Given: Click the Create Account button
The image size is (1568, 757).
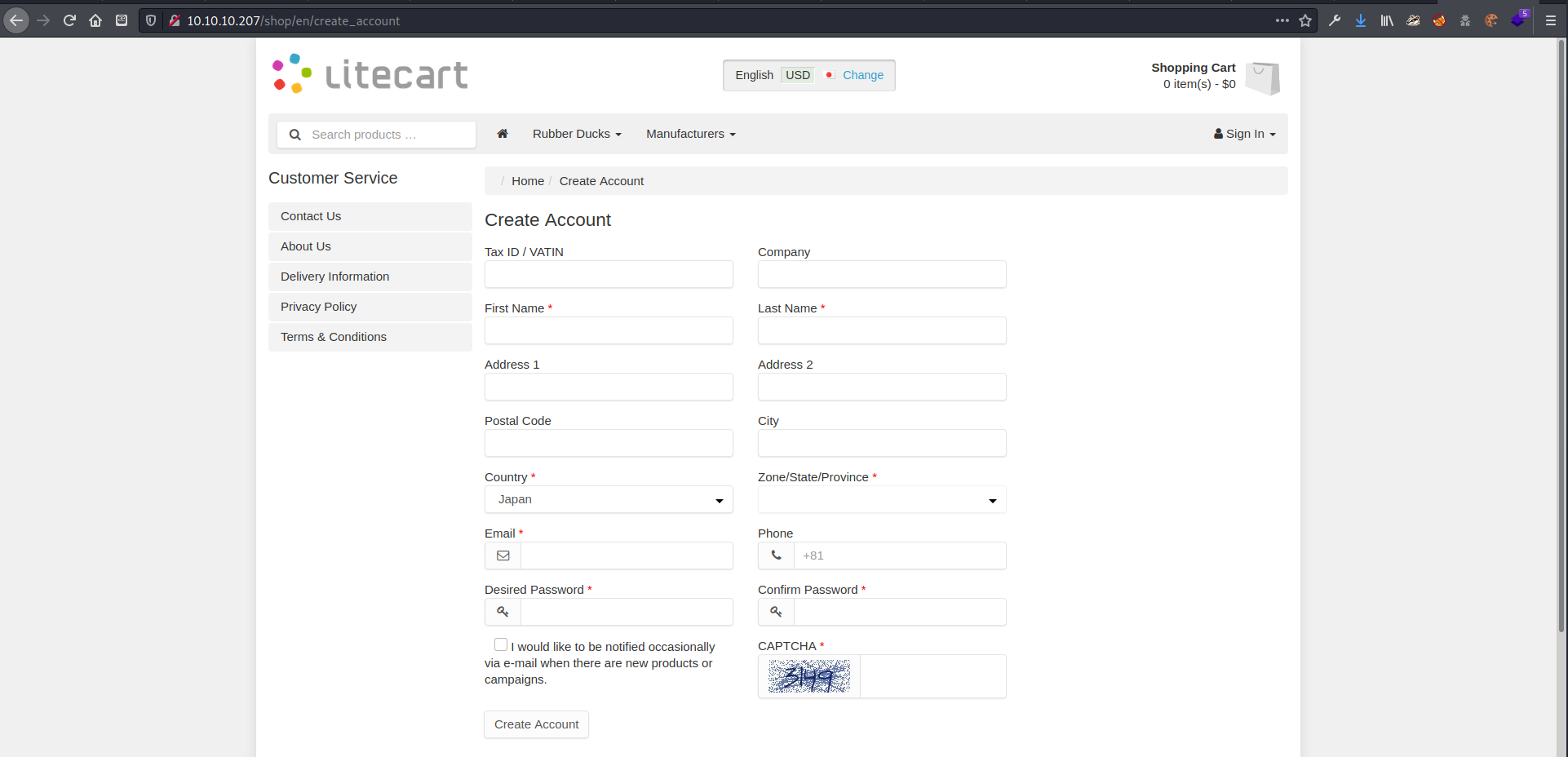Looking at the screenshot, I should click(x=536, y=724).
